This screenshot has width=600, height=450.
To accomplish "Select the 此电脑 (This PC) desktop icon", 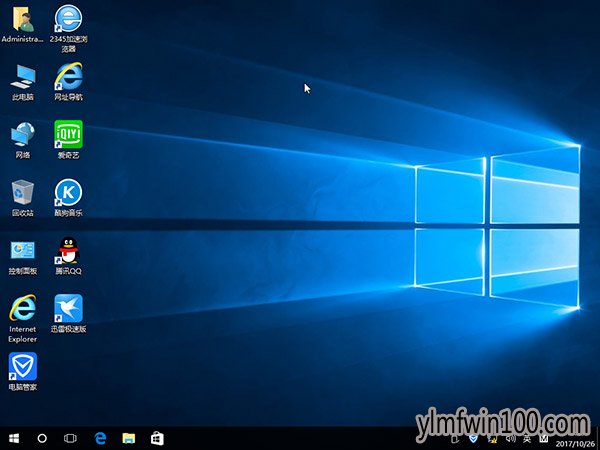I will [23, 83].
